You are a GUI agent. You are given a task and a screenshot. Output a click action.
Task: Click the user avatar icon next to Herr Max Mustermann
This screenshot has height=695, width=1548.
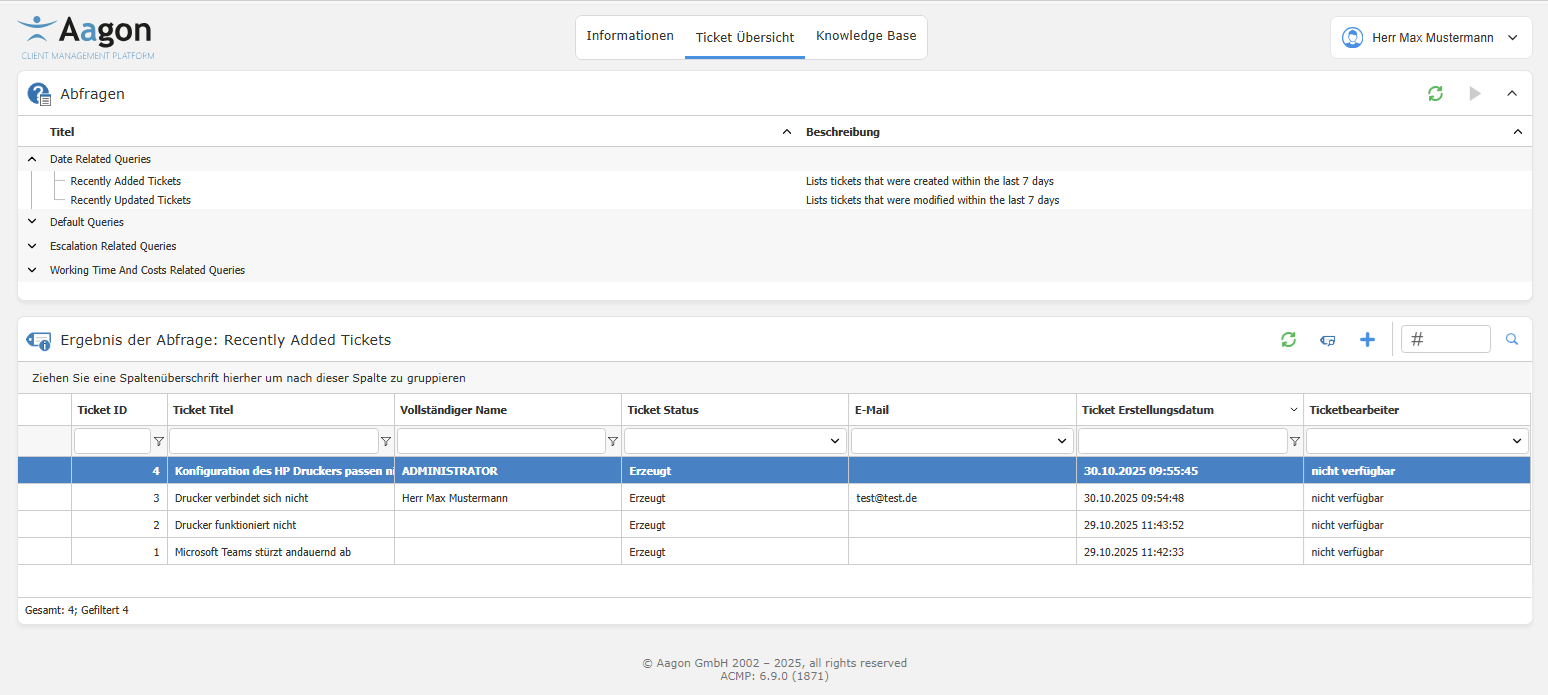tap(1353, 37)
